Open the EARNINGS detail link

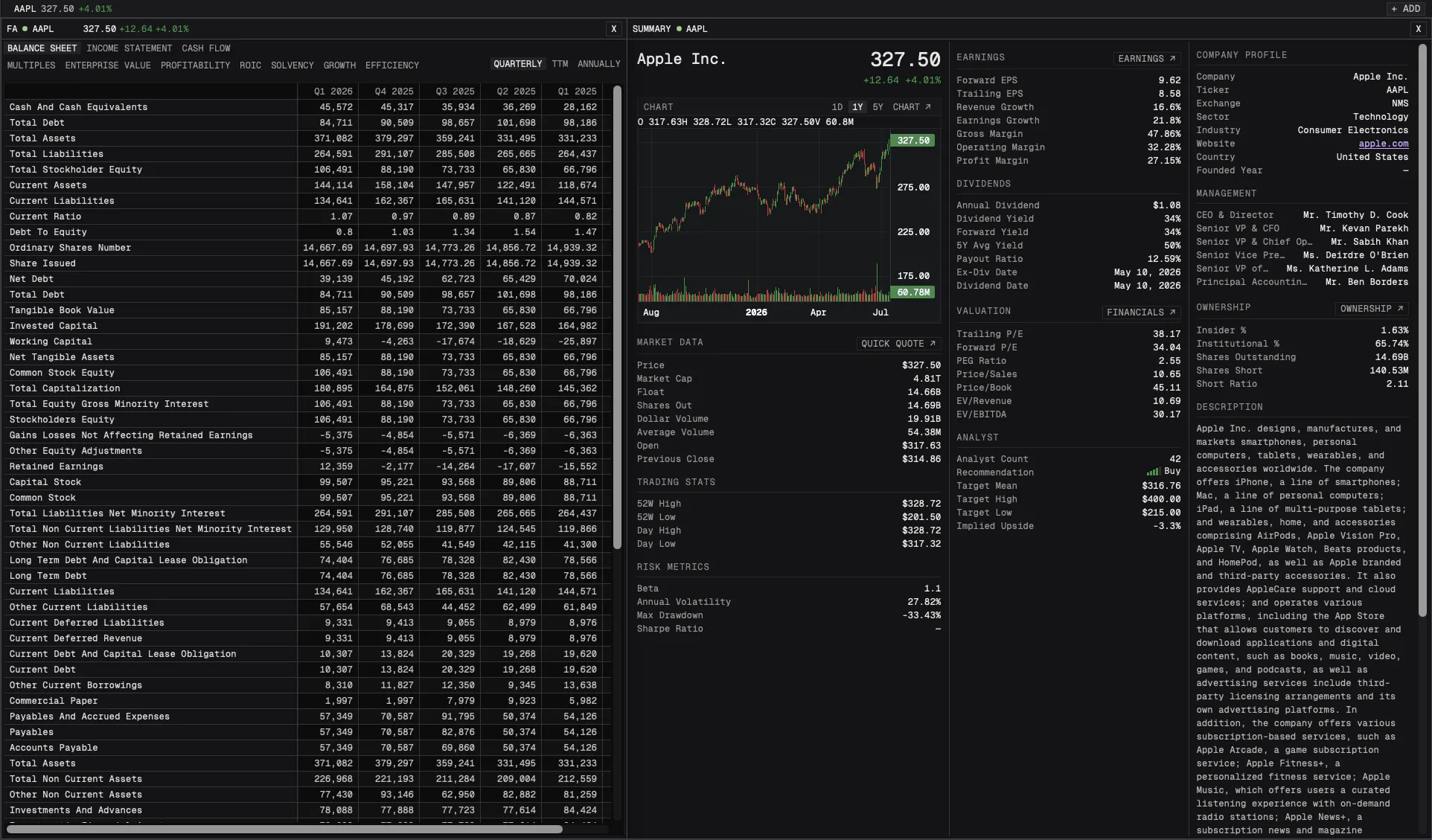pyautogui.click(x=1147, y=59)
